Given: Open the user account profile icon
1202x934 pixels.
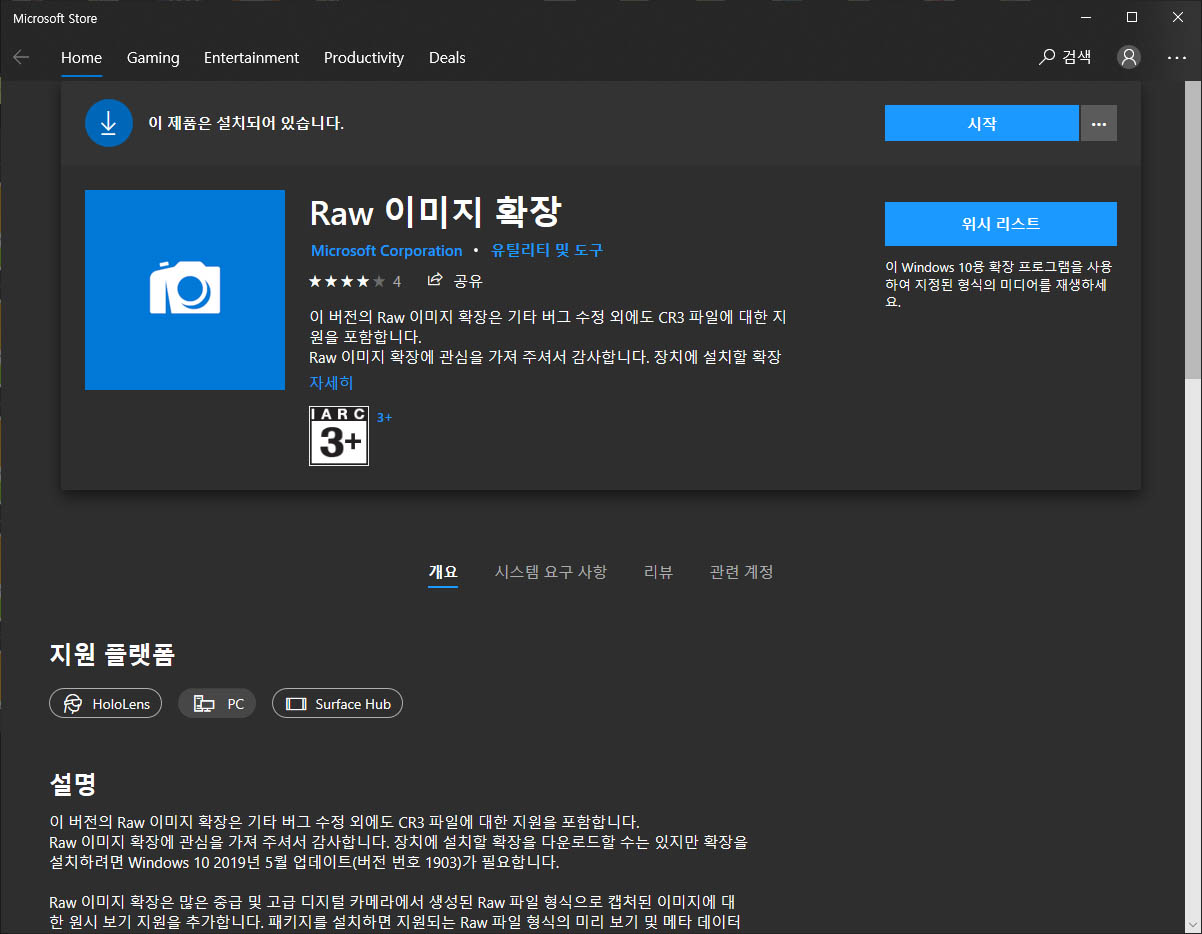Looking at the screenshot, I should [1129, 57].
